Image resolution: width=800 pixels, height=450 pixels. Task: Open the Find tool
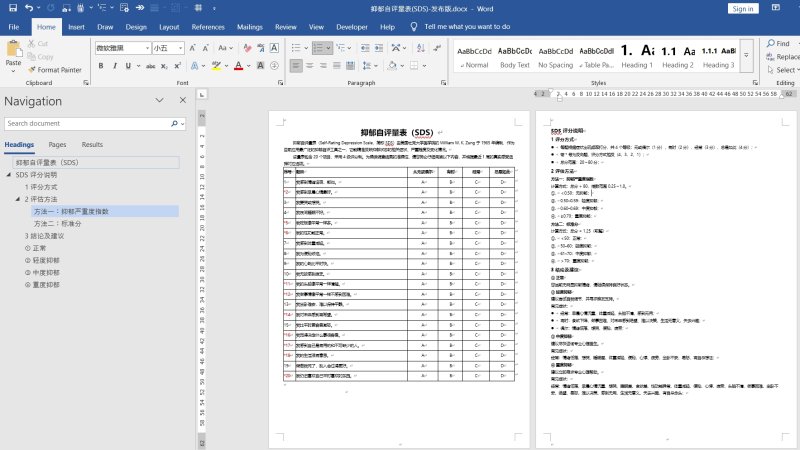coord(778,43)
